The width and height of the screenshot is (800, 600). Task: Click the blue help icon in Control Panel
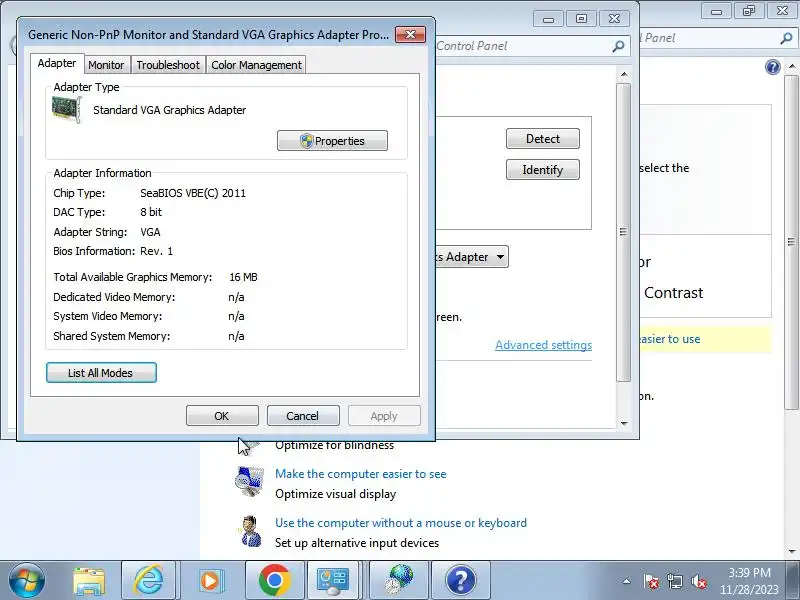click(x=772, y=67)
